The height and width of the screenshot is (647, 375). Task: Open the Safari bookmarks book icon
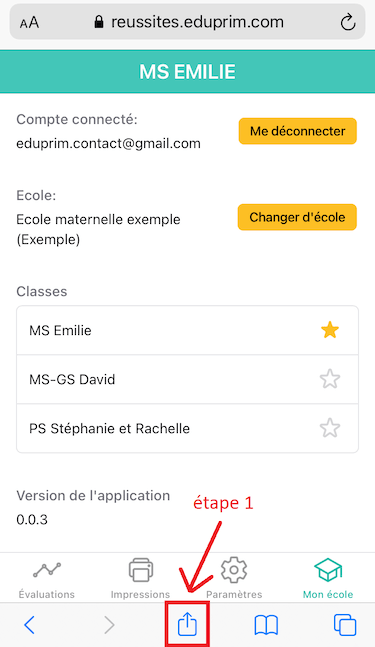pyautogui.click(x=266, y=625)
